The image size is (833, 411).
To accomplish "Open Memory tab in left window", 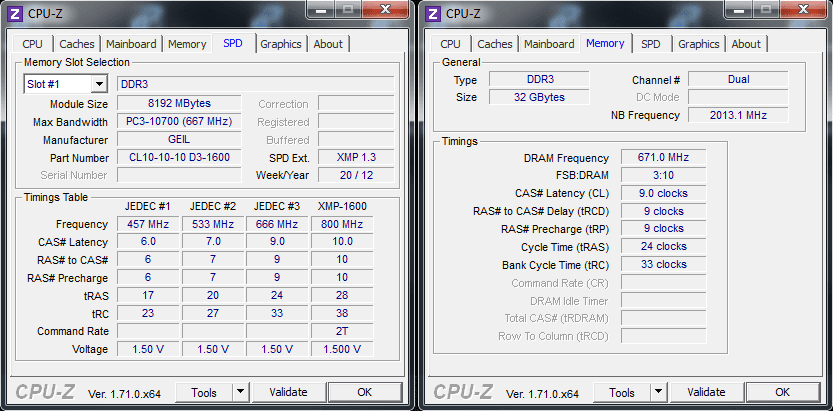I will point(187,44).
